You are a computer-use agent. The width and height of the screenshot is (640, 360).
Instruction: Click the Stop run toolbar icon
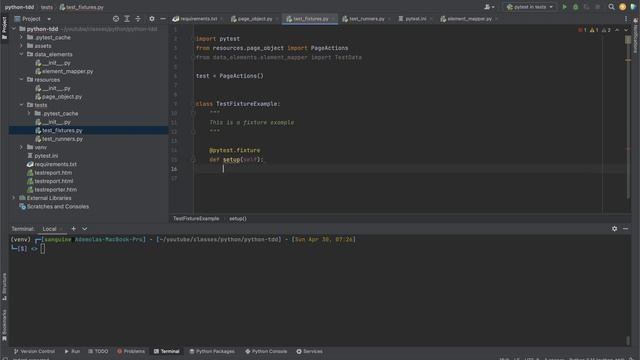click(598, 7)
